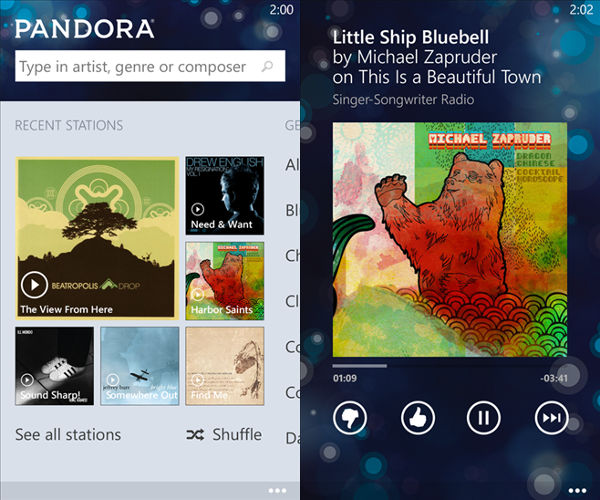The height and width of the screenshot is (500, 600).
Task: Play the Need & Want station
Action: 197,209
